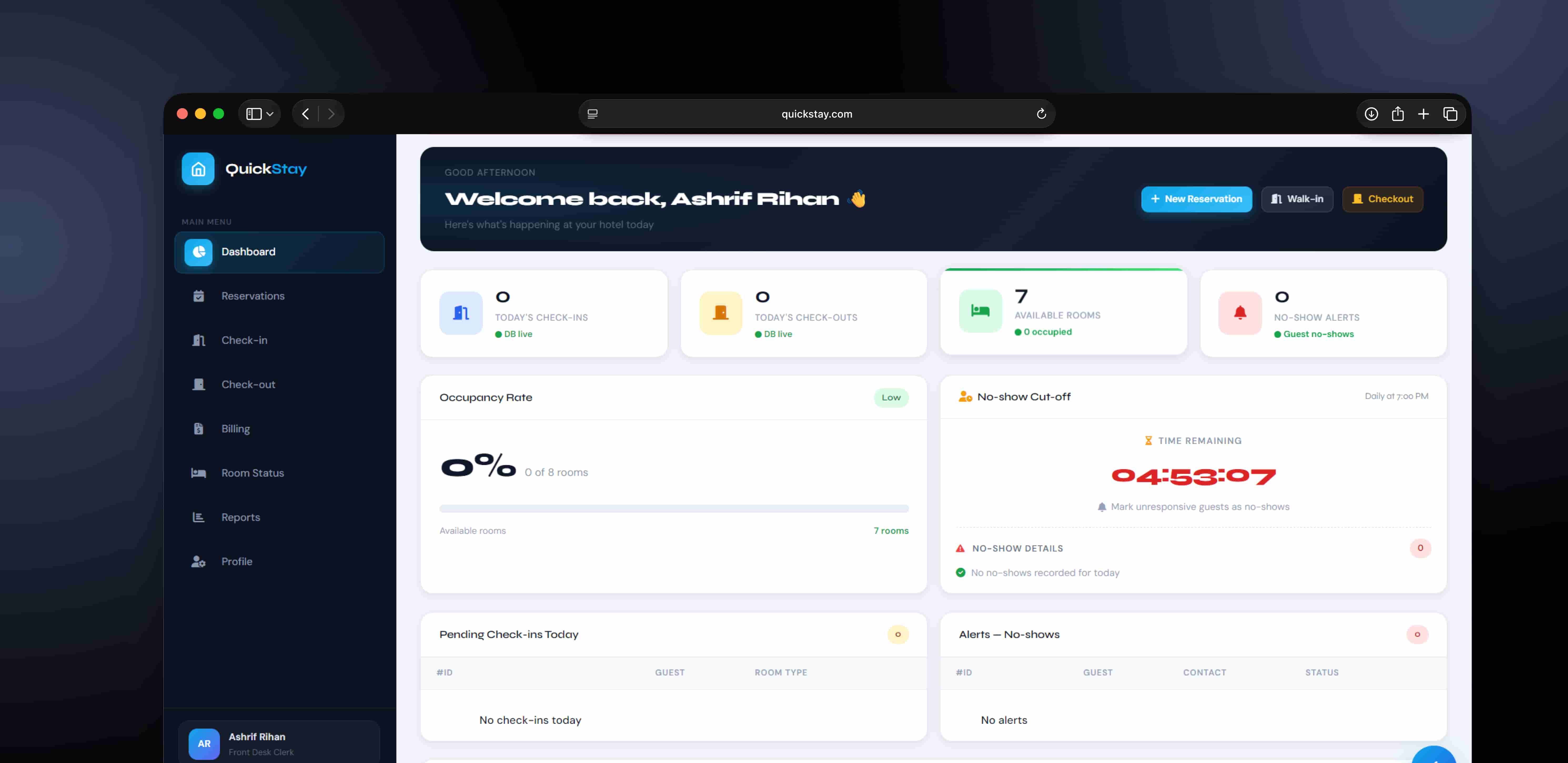Open Reservations from the sidebar

279,296
